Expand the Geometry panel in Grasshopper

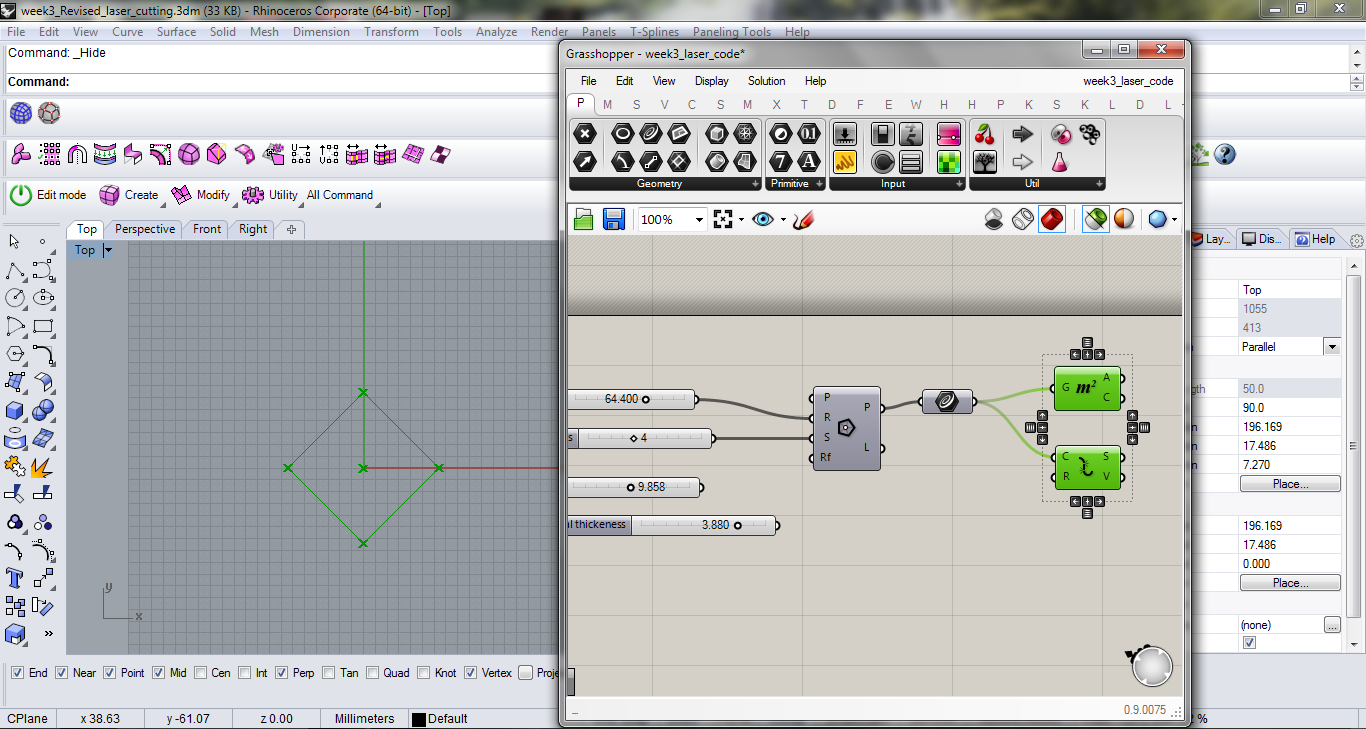[756, 184]
